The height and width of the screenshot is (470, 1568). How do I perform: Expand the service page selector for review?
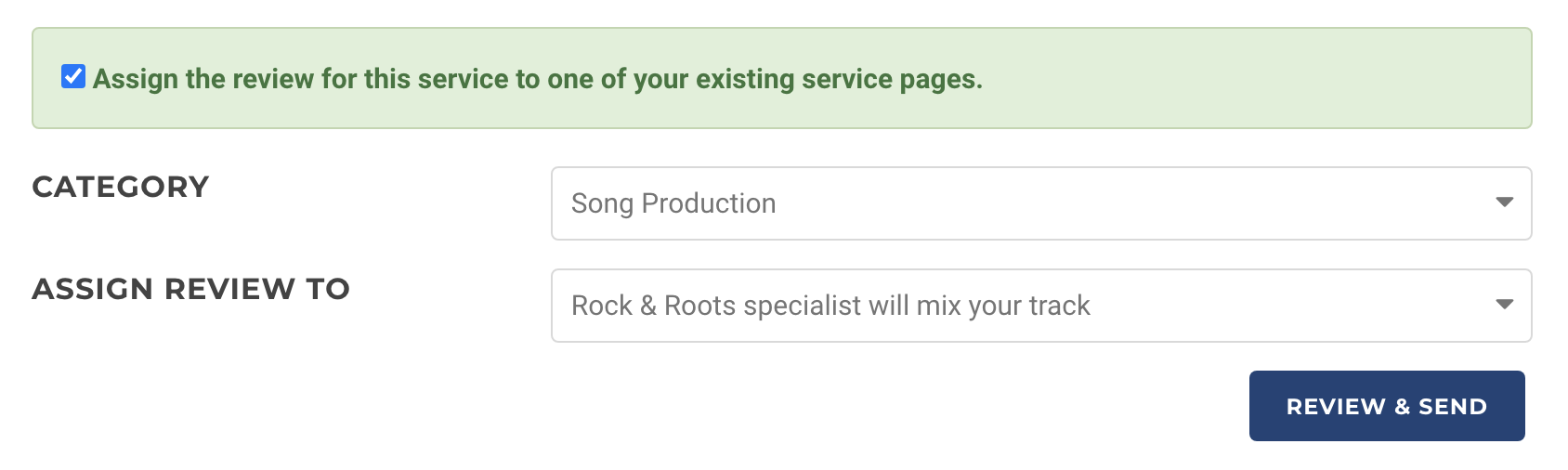(x=1040, y=306)
